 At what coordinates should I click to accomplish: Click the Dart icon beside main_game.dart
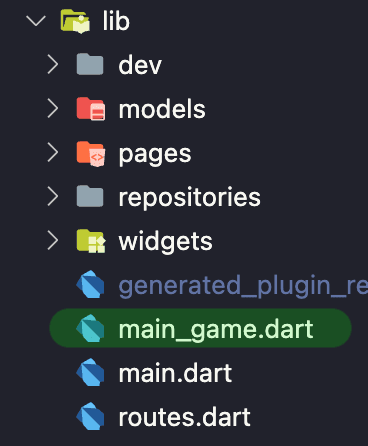click(x=90, y=328)
